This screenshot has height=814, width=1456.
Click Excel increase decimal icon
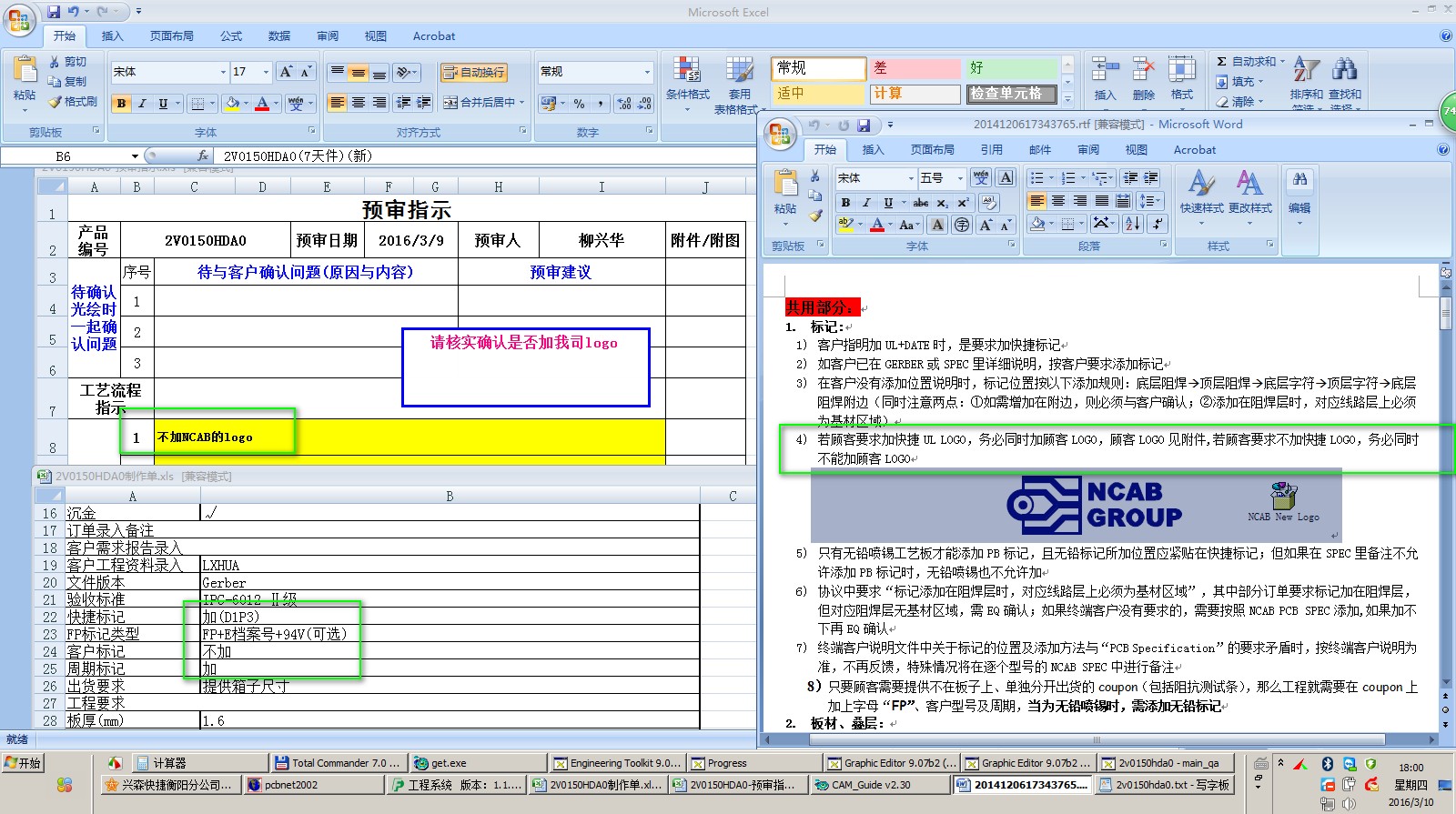pyautogui.click(x=624, y=104)
